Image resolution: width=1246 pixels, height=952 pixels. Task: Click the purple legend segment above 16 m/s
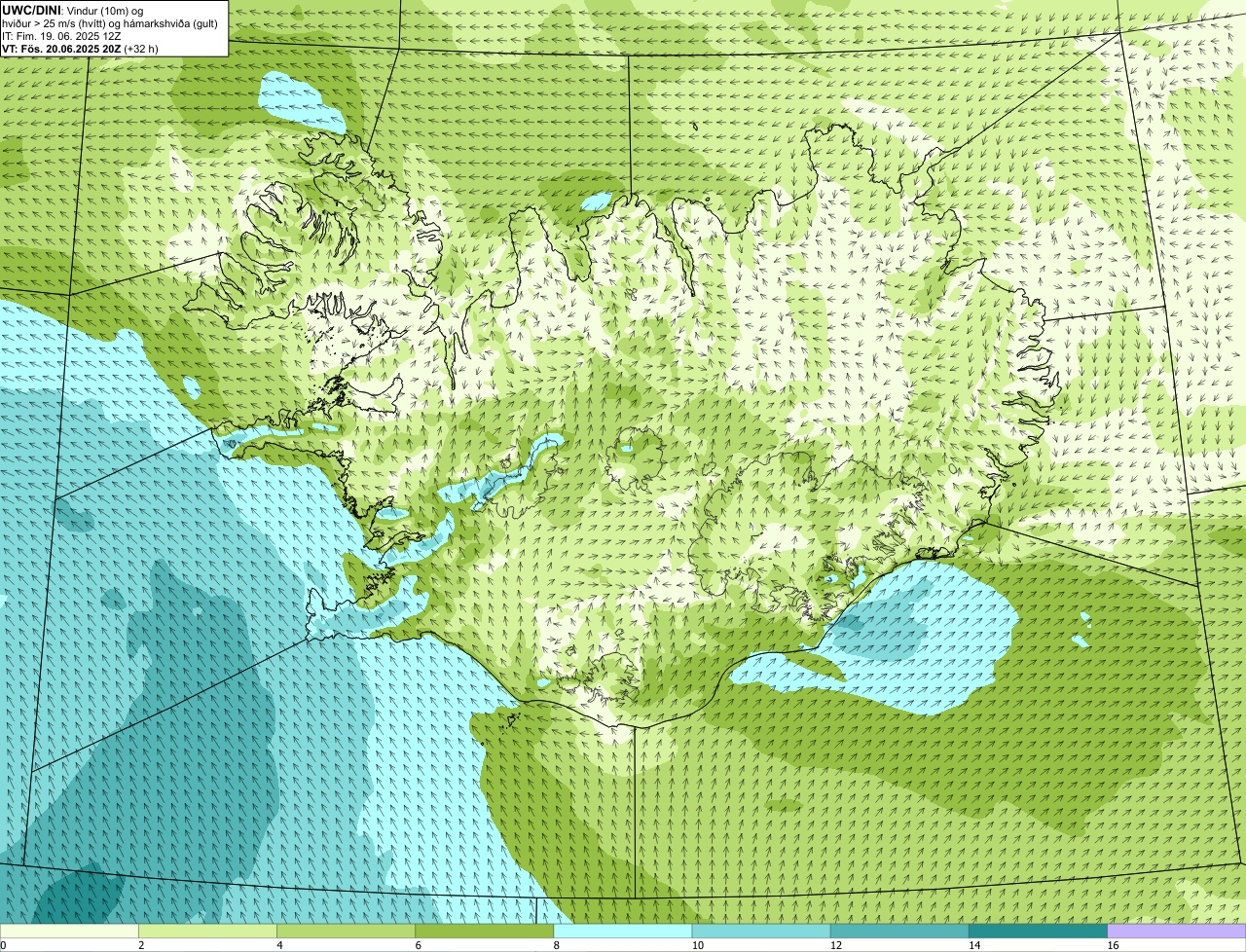pyautogui.click(x=1177, y=932)
